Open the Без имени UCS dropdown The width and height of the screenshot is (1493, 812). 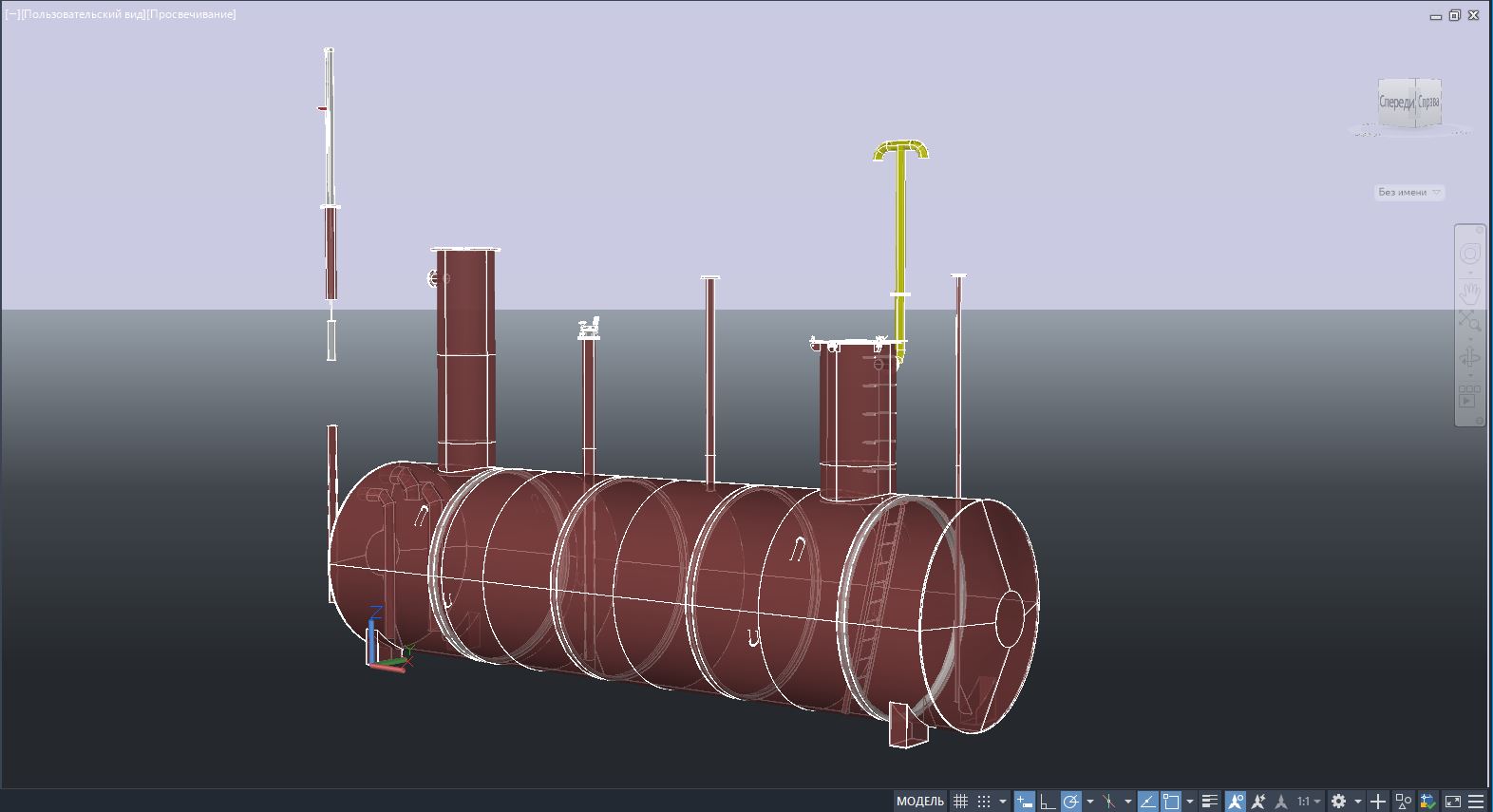point(1410,192)
